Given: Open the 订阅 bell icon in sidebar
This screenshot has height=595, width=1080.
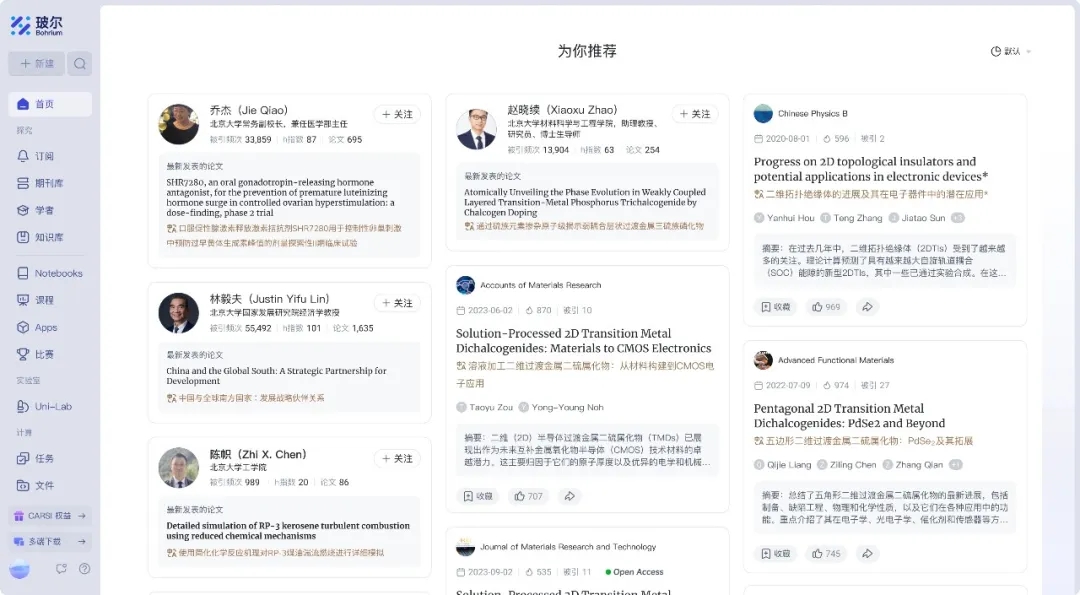Looking at the screenshot, I should (24, 156).
